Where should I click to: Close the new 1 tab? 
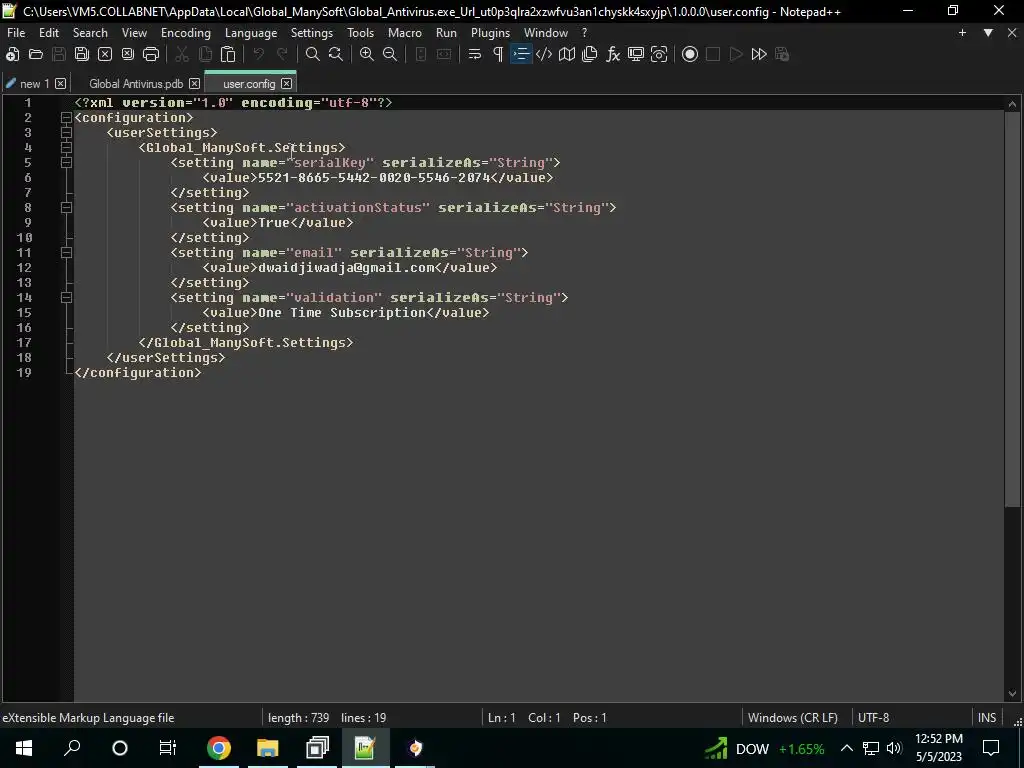60,84
